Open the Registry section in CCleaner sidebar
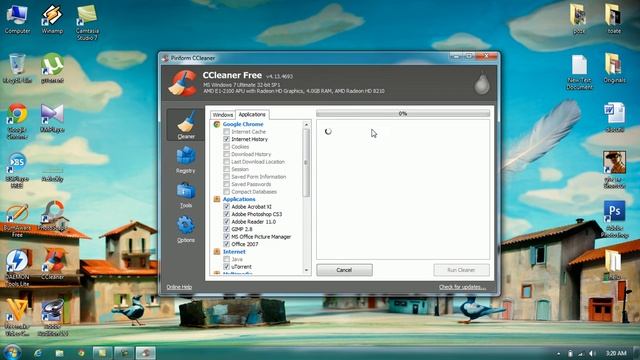Screen dimensions: 640x360 [x=186, y=160]
